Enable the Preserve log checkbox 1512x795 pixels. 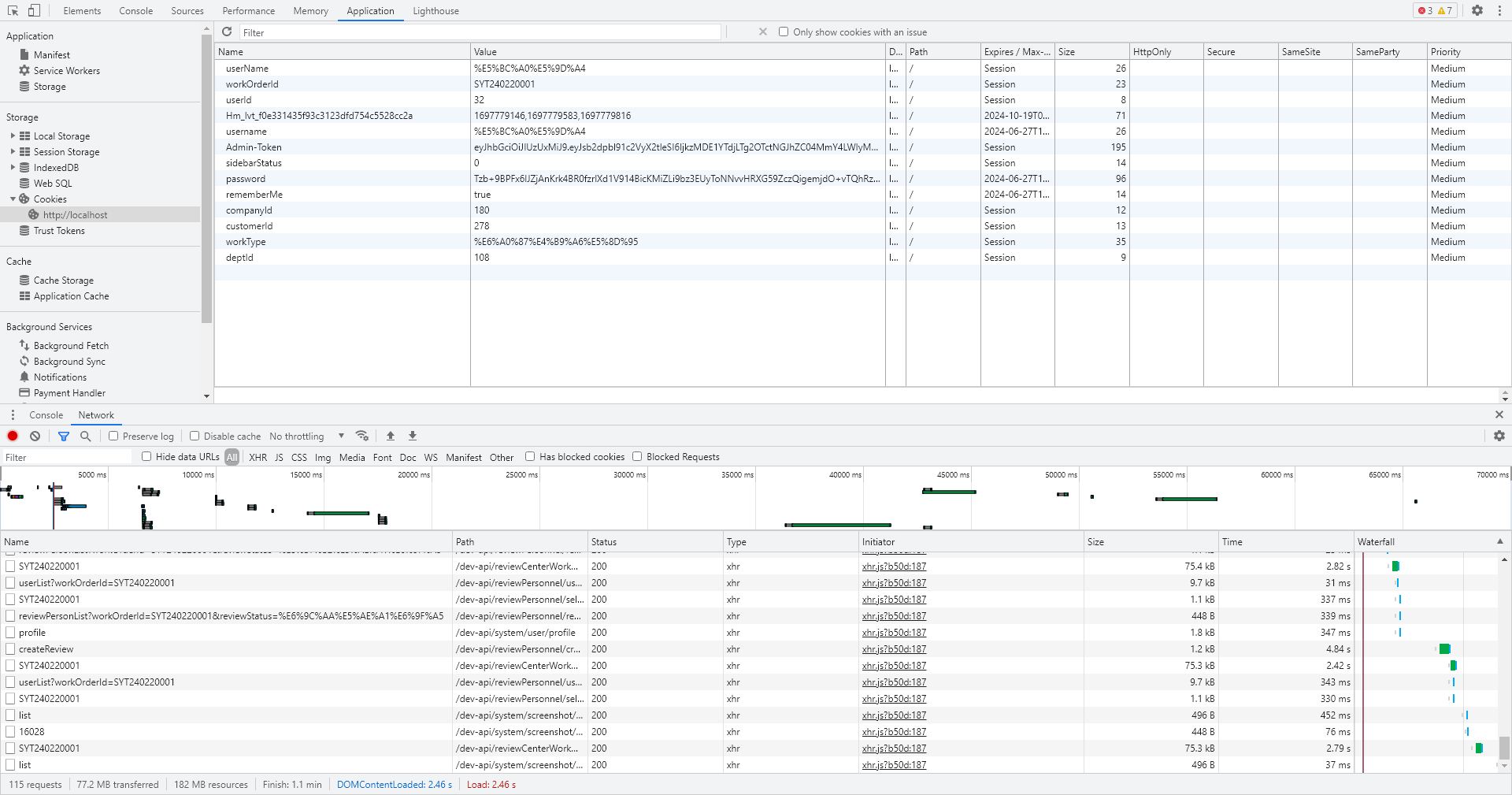coord(113,436)
